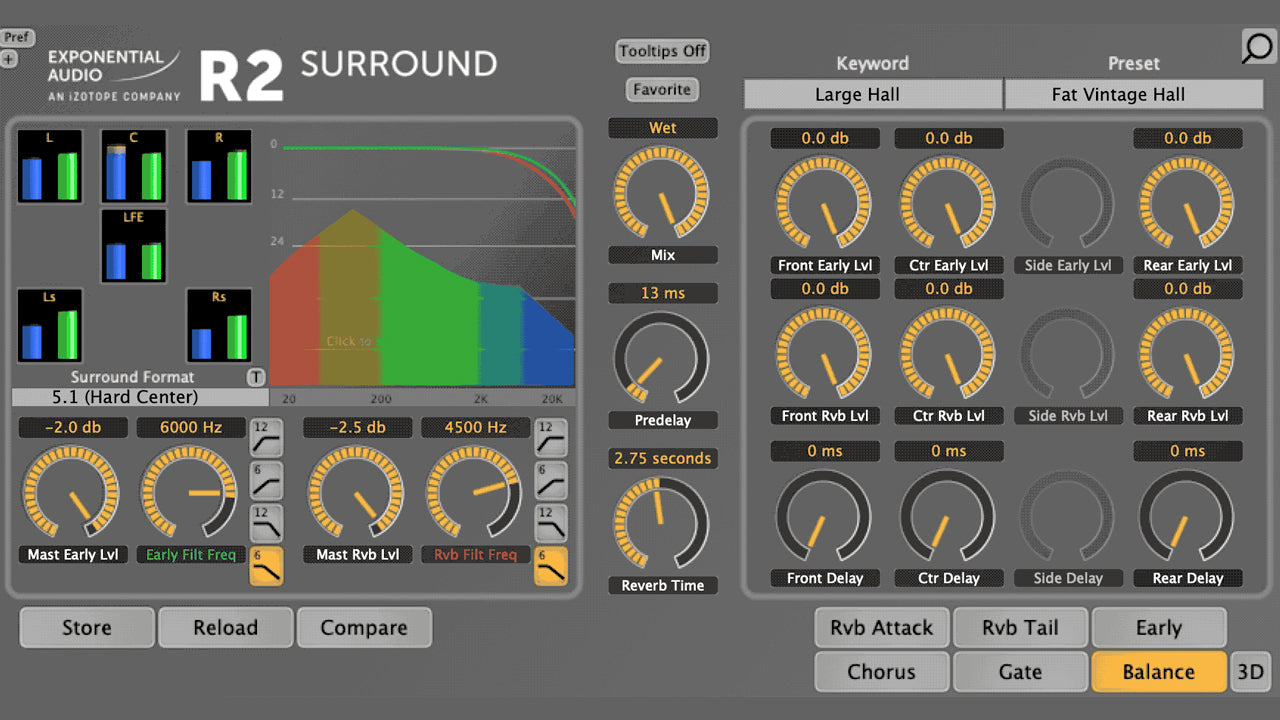Switch to the Rvb Attack tab
This screenshot has height=720, width=1280.
[881, 628]
